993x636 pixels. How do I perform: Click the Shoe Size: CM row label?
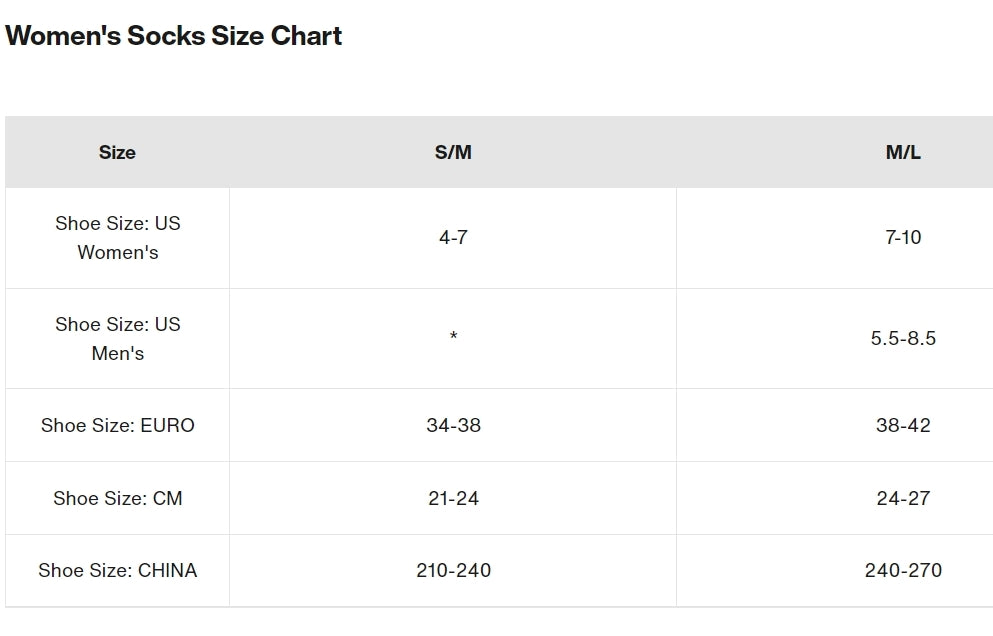point(118,498)
